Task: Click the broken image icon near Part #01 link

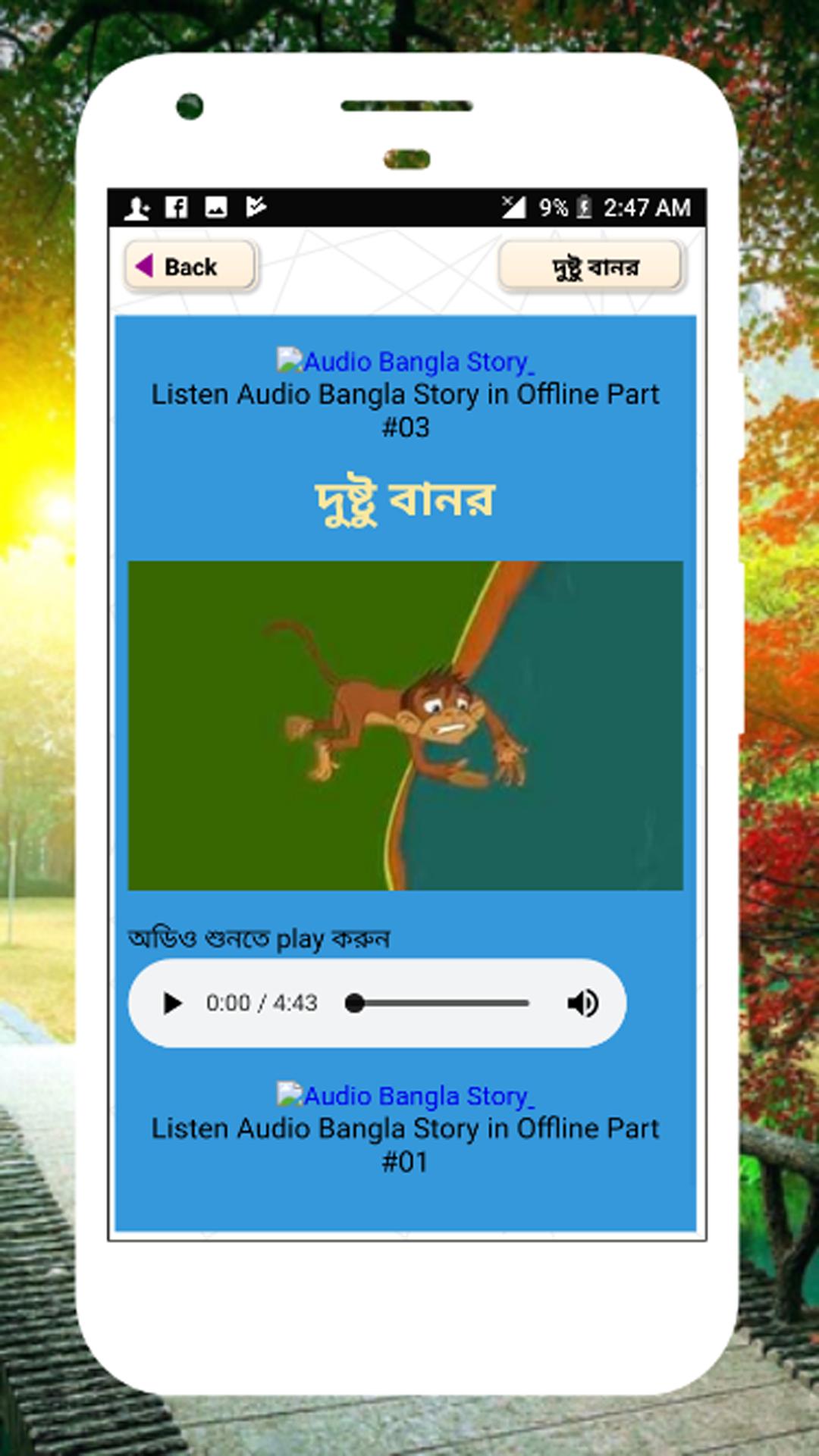Action: tap(290, 1094)
